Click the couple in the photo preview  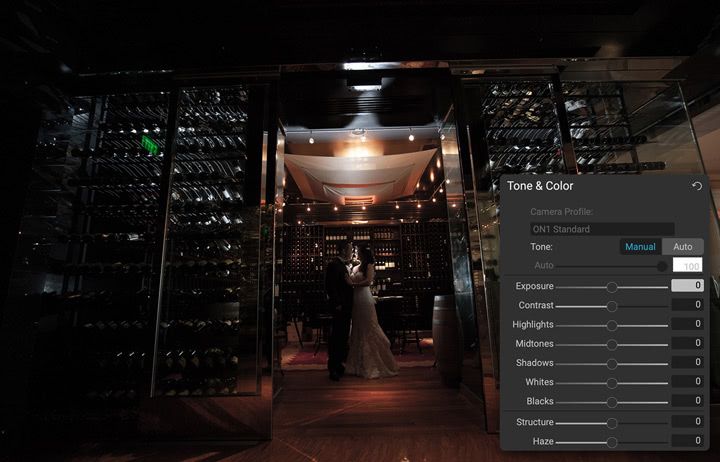tap(360, 311)
